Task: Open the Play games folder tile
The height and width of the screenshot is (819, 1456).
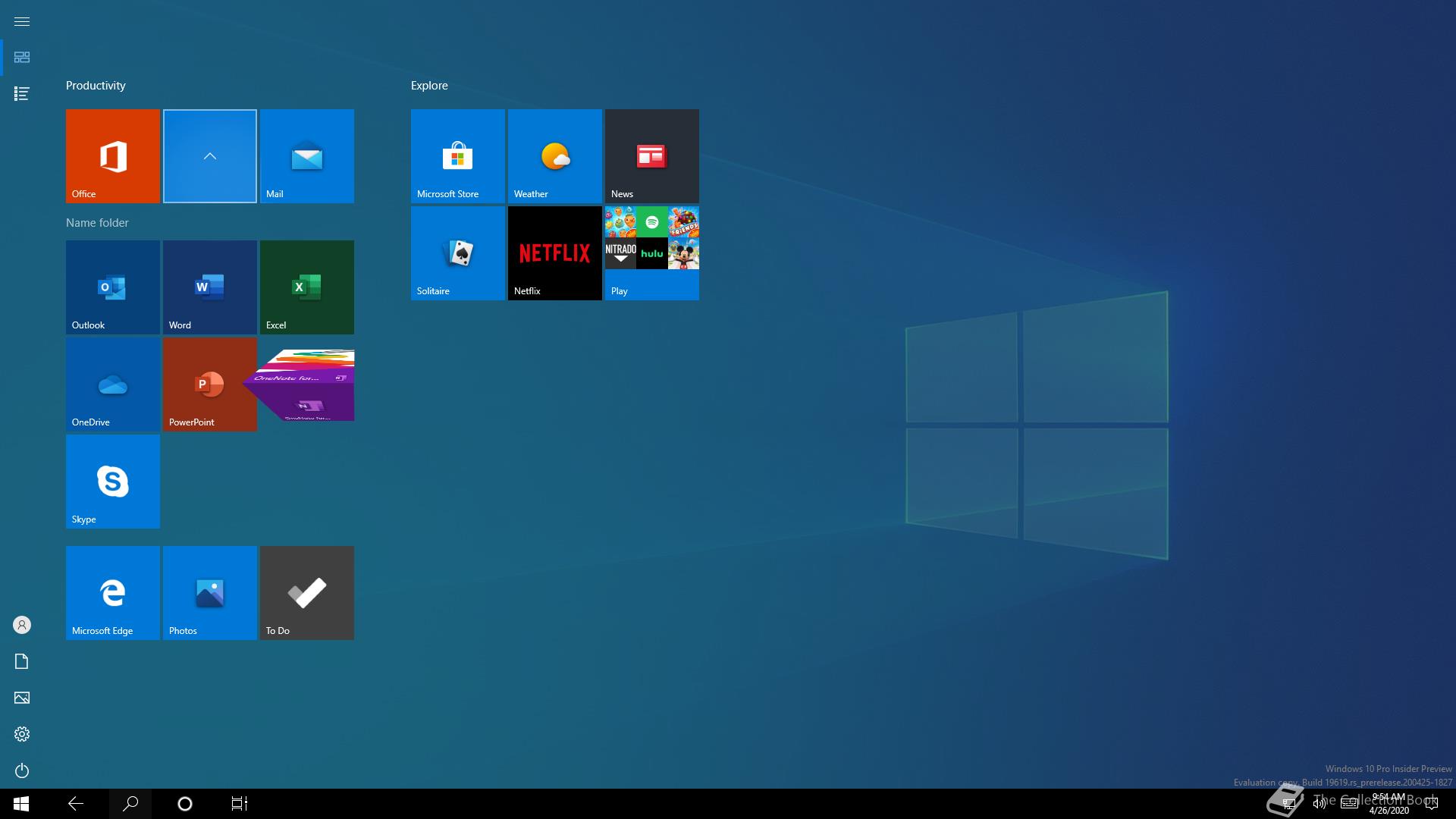Action: [x=652, y=253]
